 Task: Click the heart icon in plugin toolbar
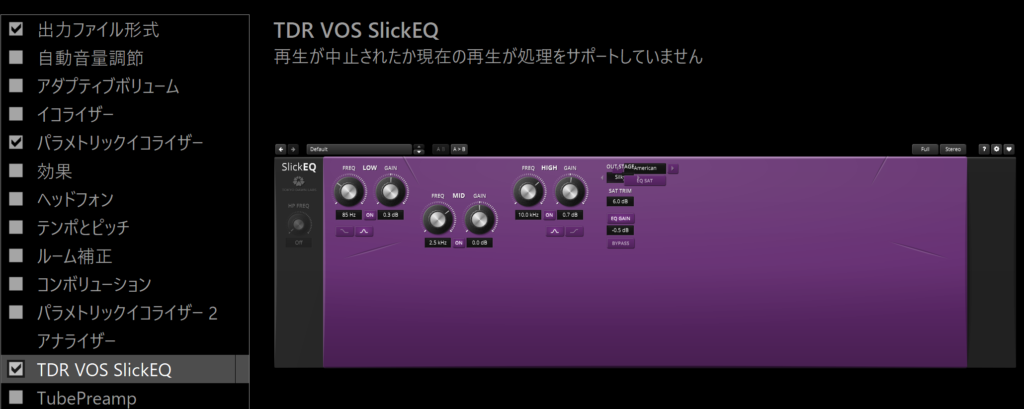(x=1009, y=149)
